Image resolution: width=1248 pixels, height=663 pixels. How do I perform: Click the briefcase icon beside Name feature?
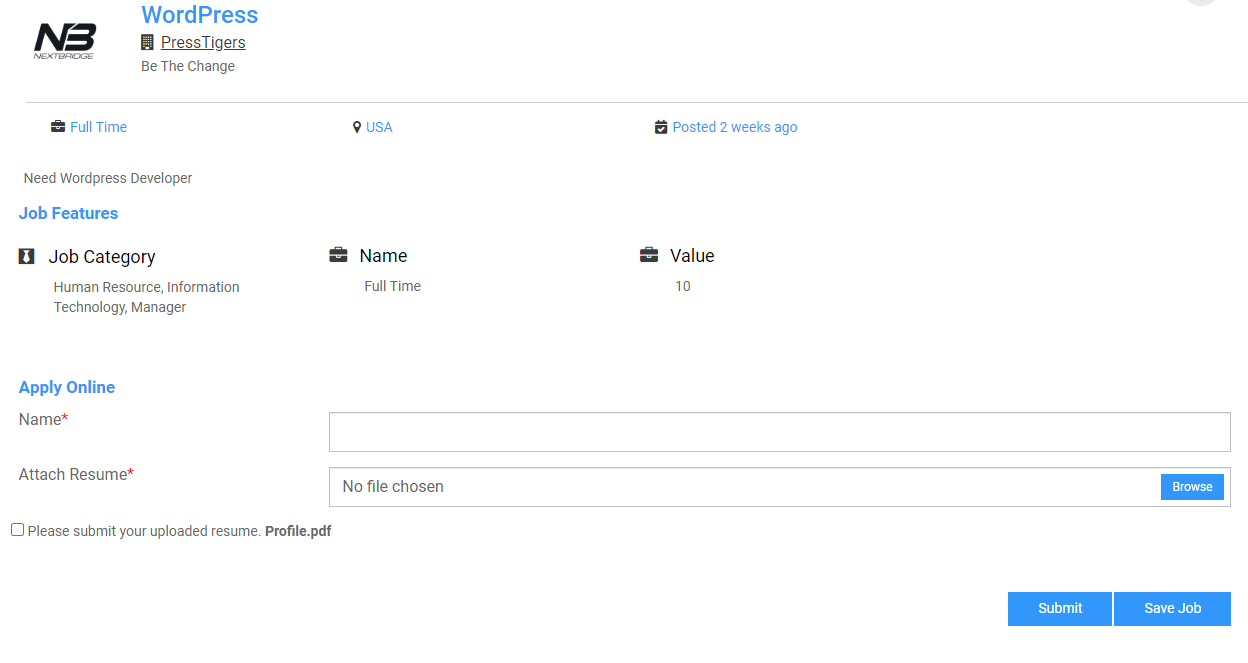click(338, 255)
